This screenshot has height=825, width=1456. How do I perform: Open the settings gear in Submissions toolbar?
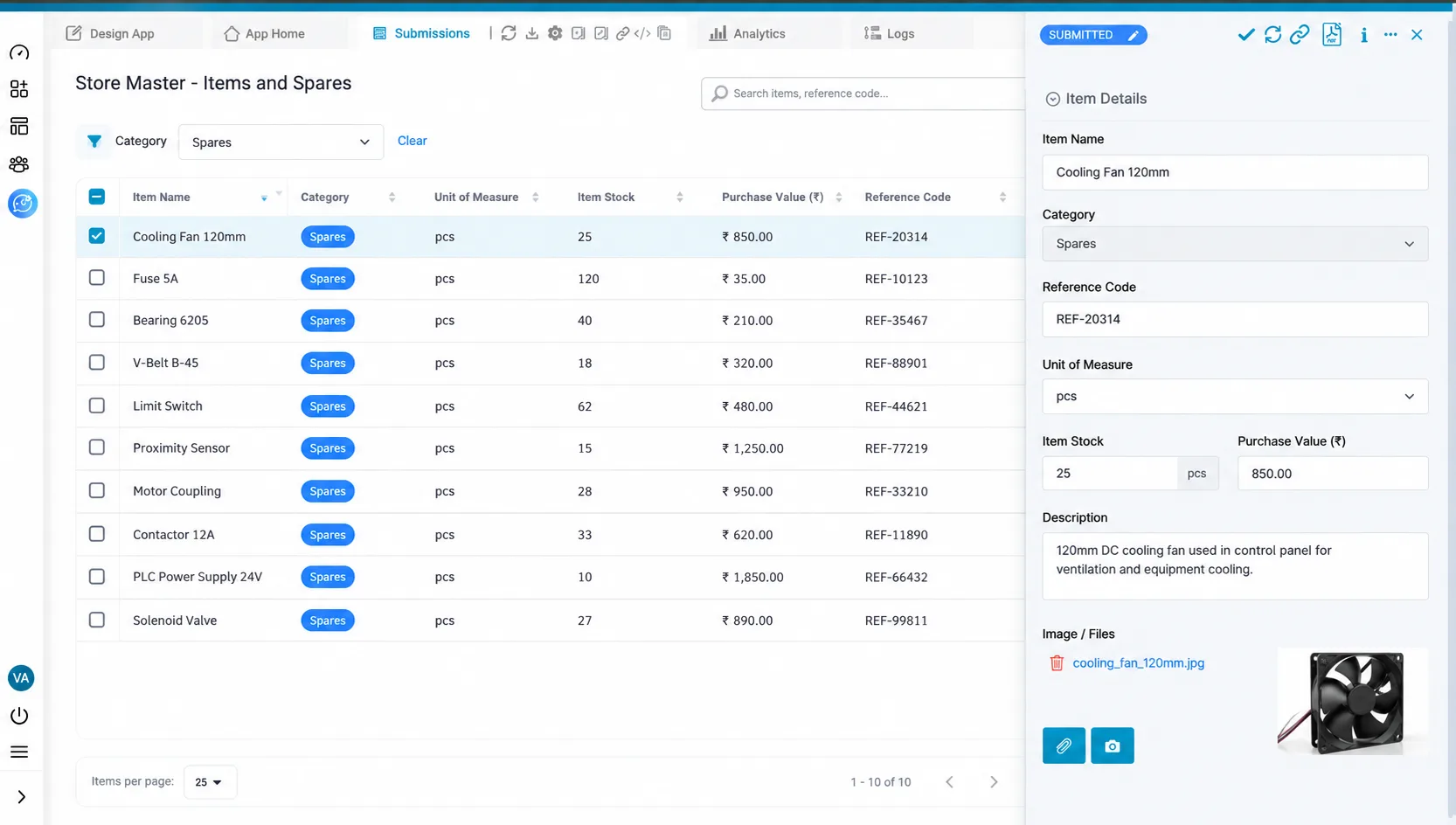tap(555, 33)
